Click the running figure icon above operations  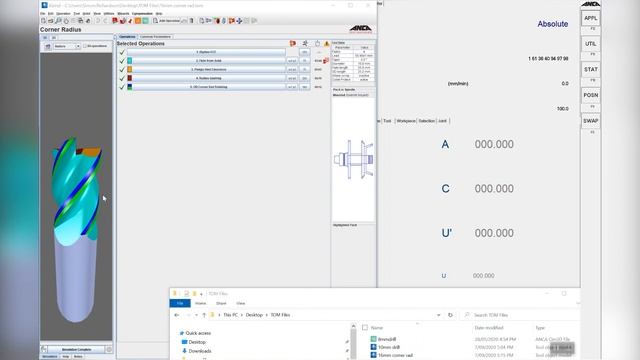point(305,43)
